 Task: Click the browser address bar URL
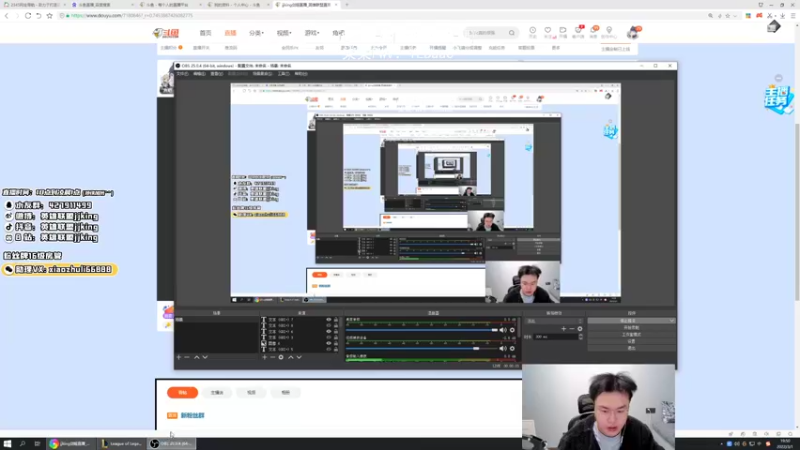tap(132, 16)
